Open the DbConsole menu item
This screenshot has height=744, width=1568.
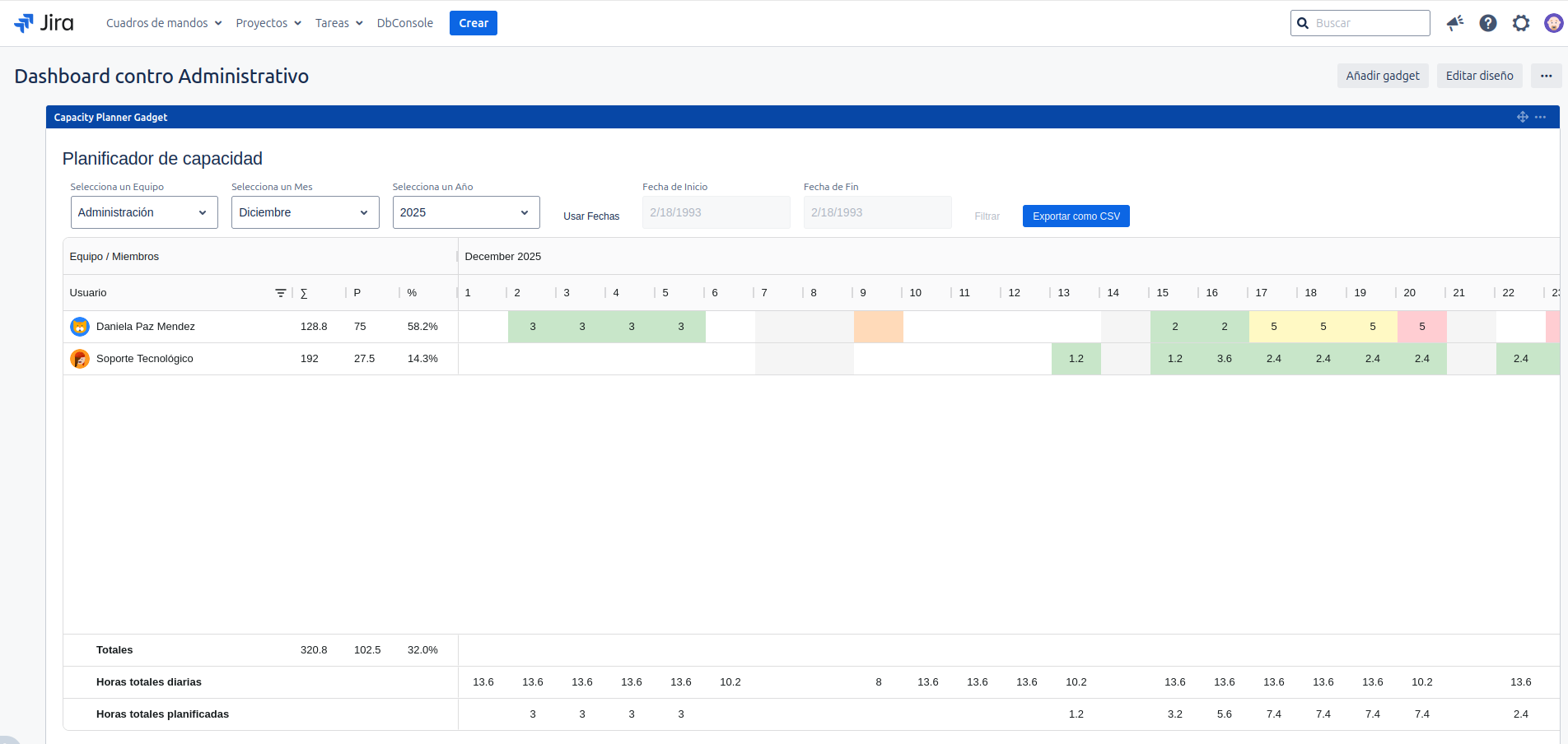(404, 23)
